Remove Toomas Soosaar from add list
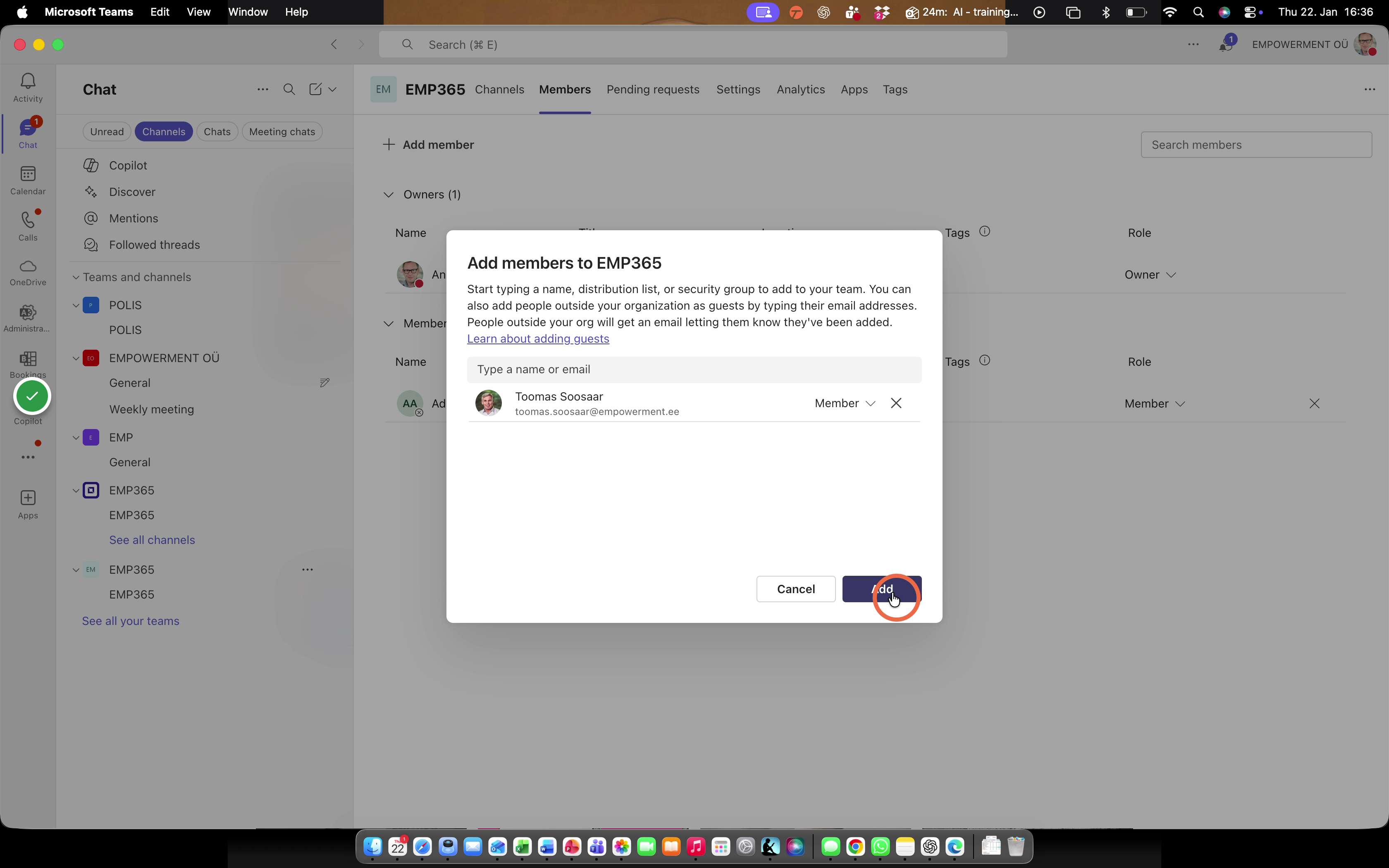Screen dimensions: 1389x868 click(896, 403)
